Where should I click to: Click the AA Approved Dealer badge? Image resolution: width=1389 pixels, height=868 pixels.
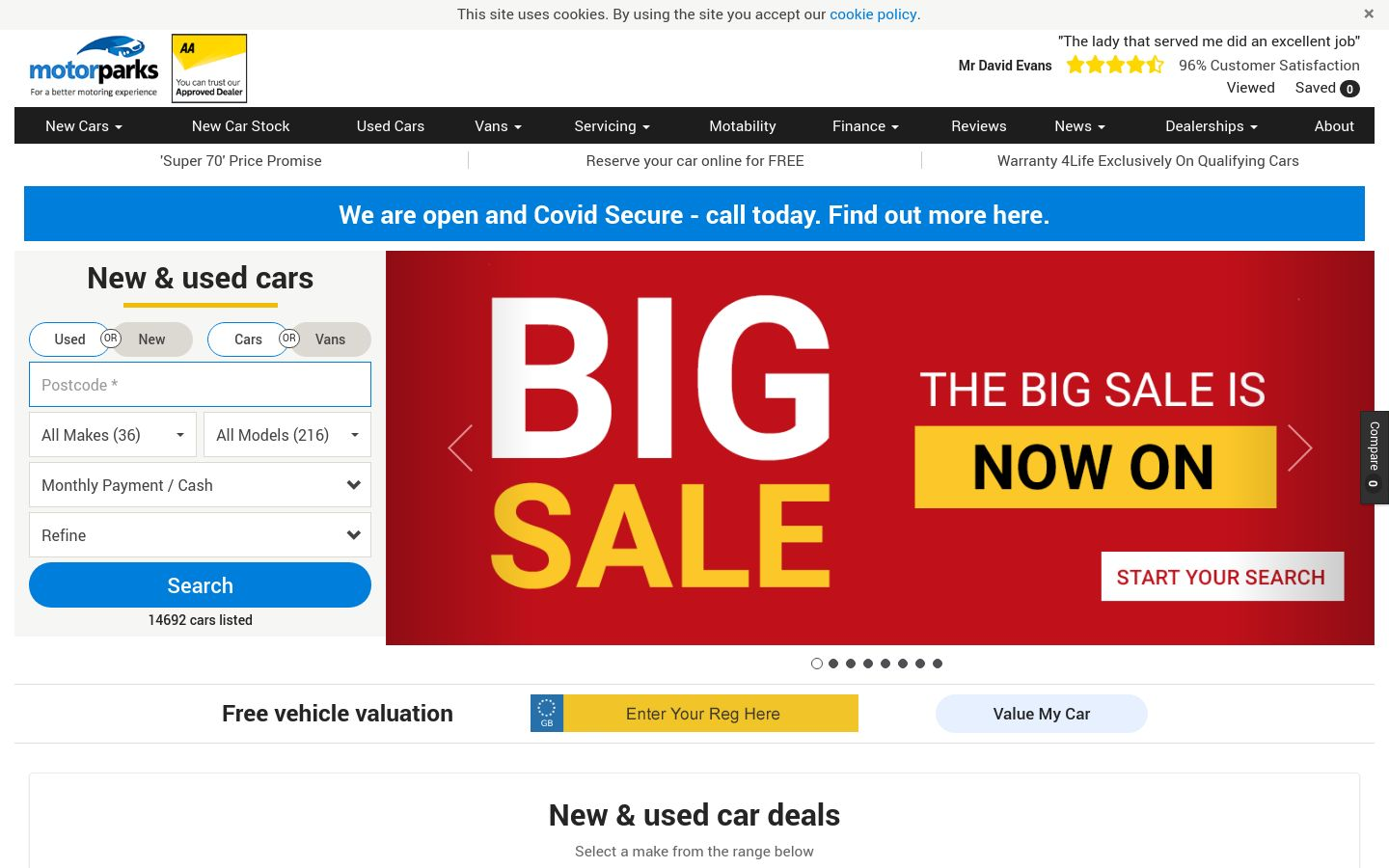coord(209,68)
